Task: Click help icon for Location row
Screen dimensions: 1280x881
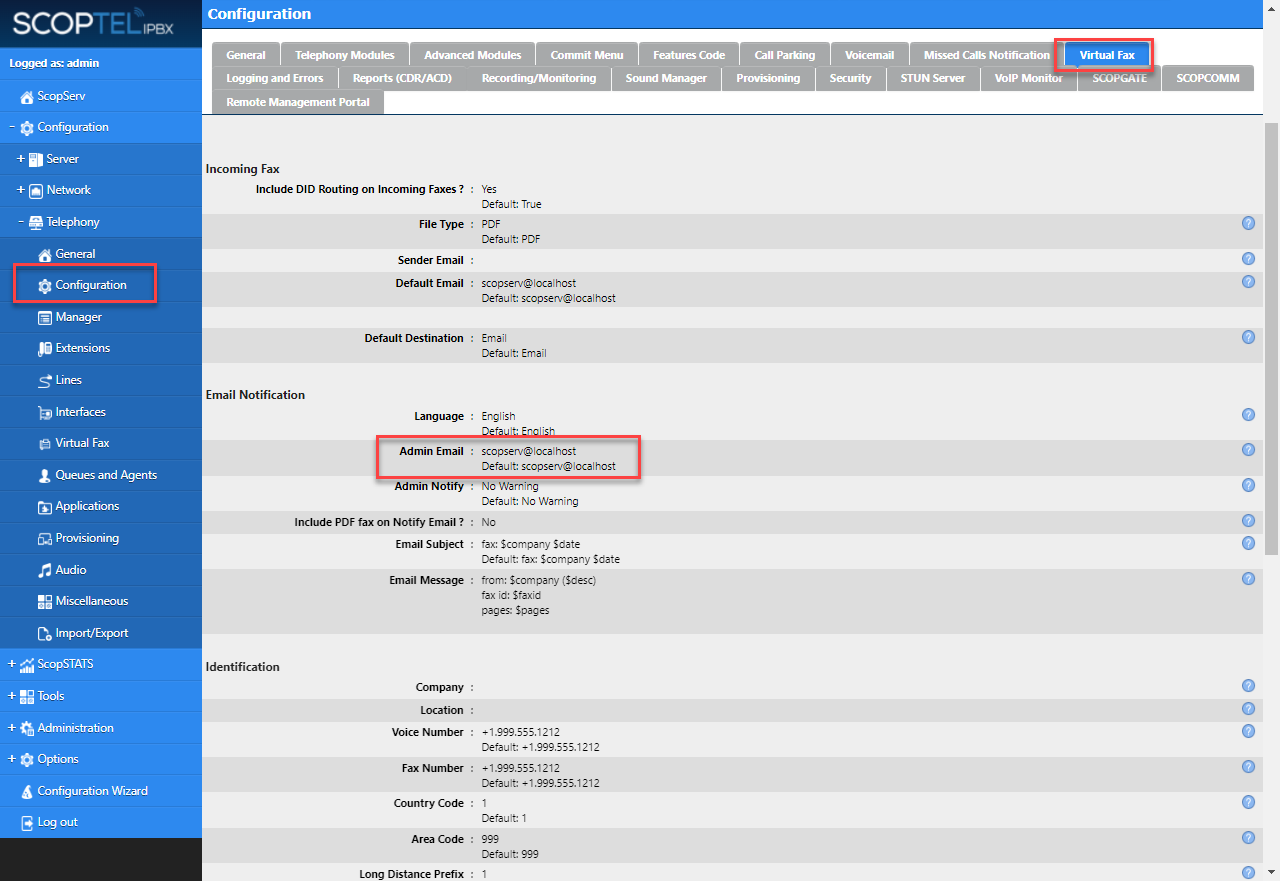Action: (x=1248, y=709)
